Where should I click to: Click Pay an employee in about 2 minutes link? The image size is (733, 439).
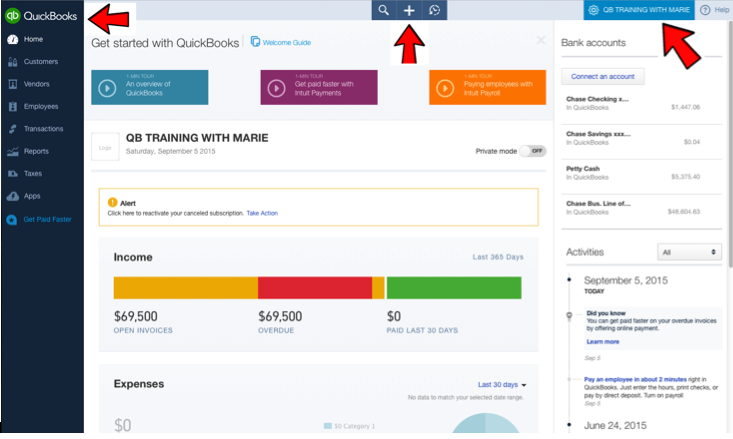click(x=635, y=380)
